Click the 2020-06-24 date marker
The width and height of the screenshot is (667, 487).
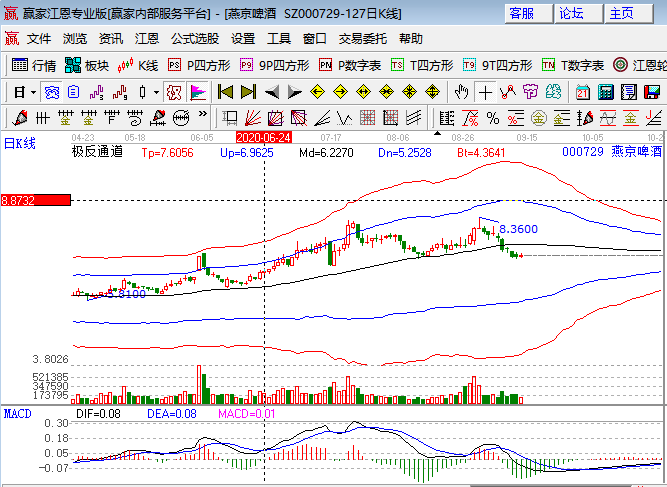click(264, 137)
